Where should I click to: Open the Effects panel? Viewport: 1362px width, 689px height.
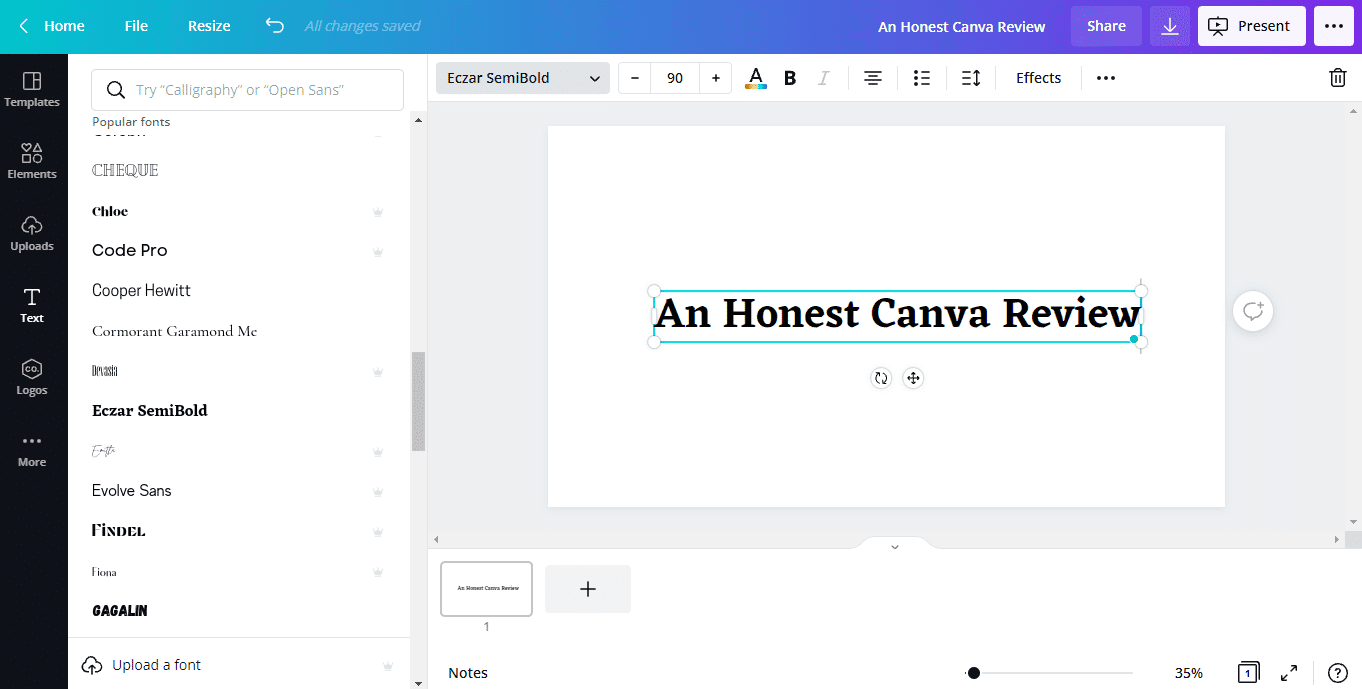(x=1038, y=78)
